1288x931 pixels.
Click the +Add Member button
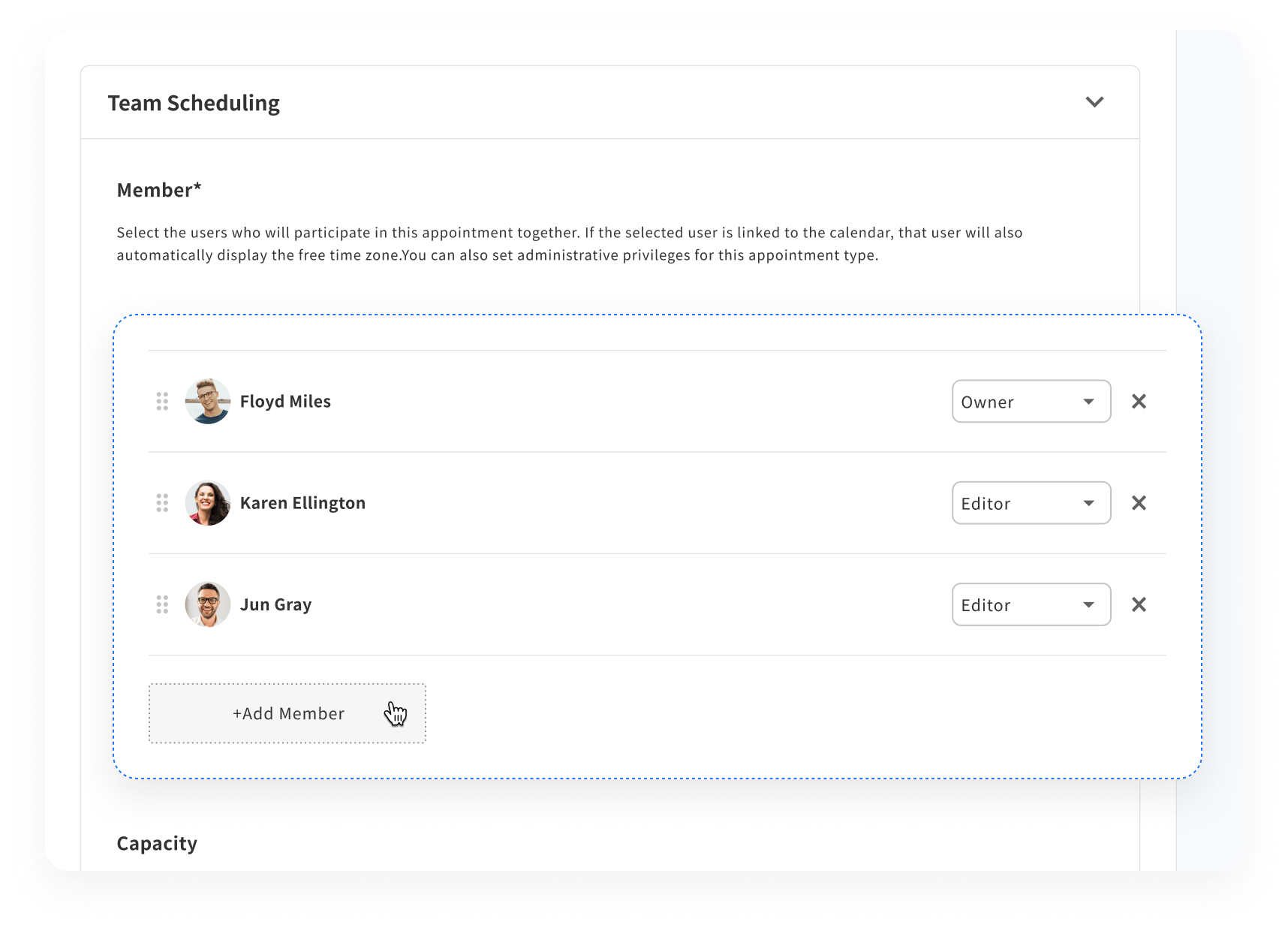click(287, 713)
